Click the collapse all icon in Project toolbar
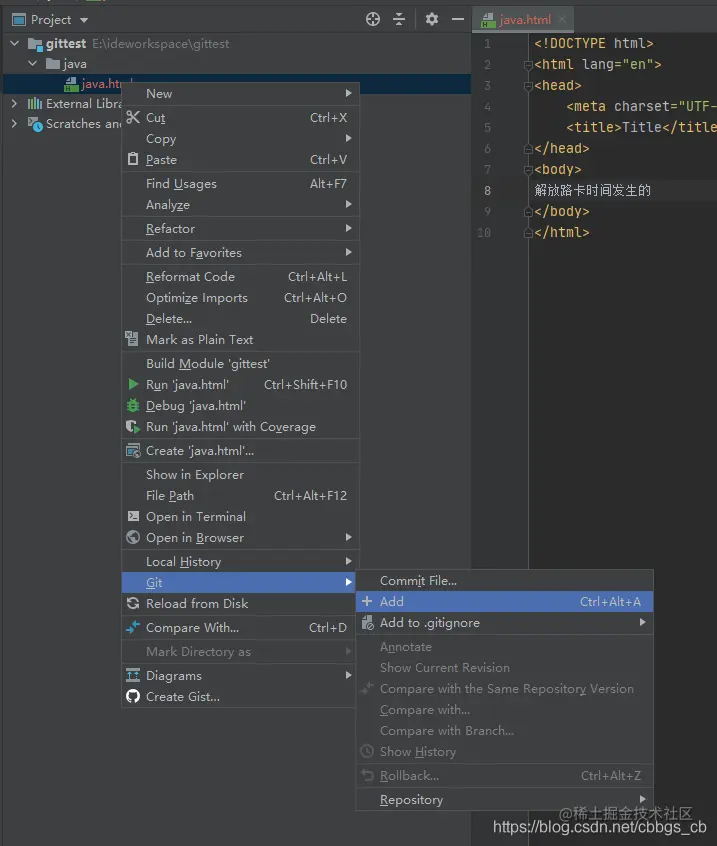Image resolution: width=717 pixels, height=846 pixels. click(x=399, y=19)
